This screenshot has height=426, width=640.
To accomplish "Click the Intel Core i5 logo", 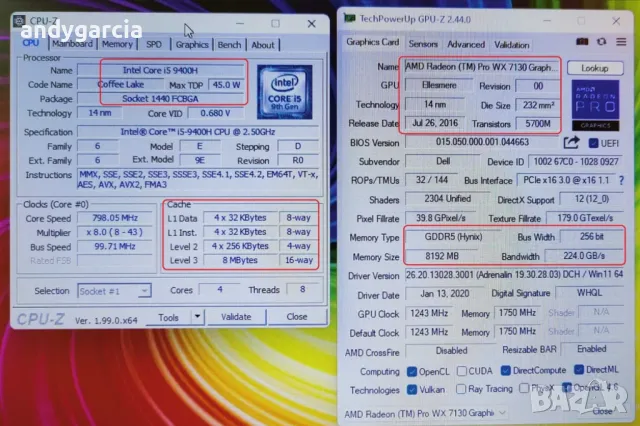I will (284, 92).
